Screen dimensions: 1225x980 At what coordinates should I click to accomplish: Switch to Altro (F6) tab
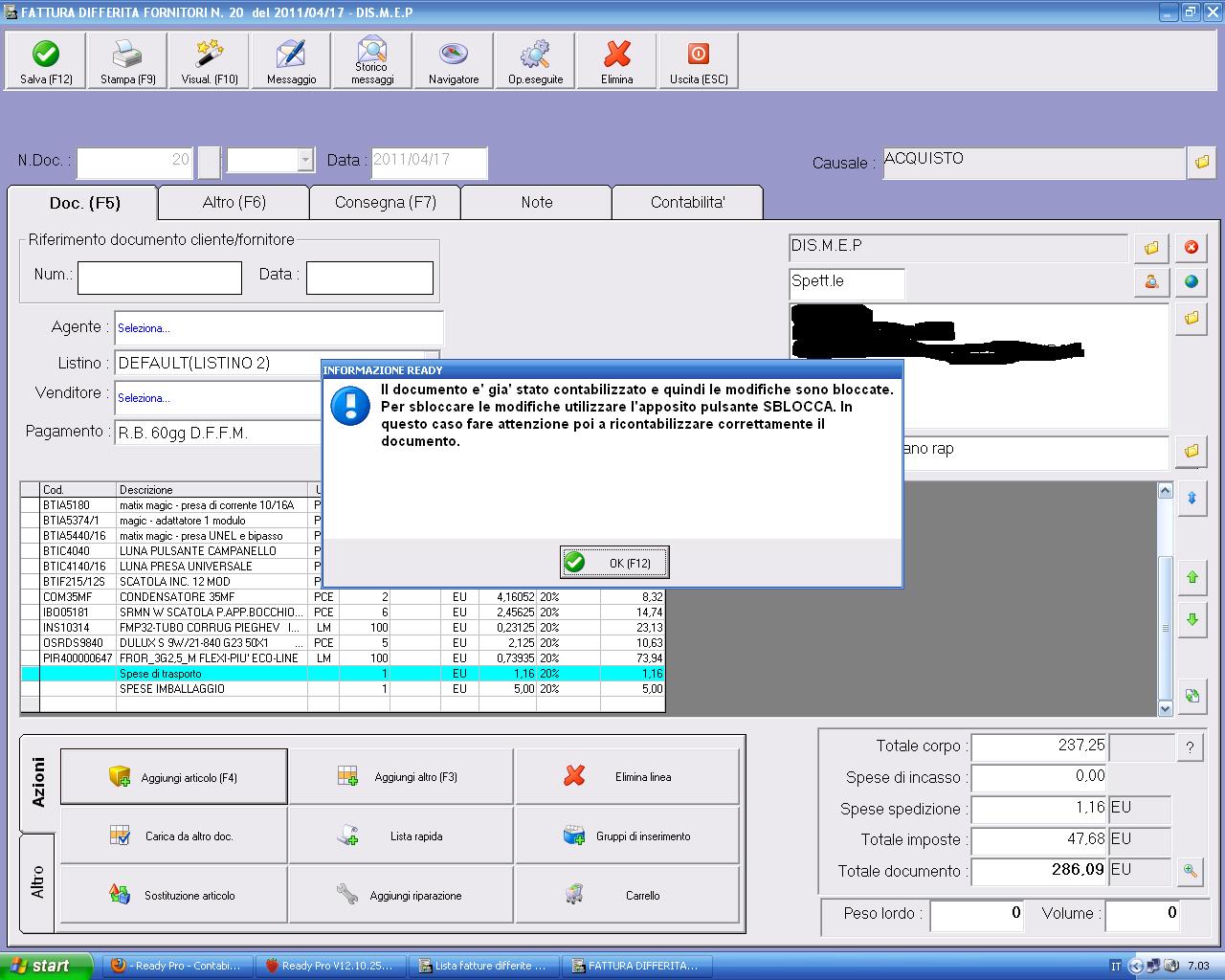[x=234, y=202]
